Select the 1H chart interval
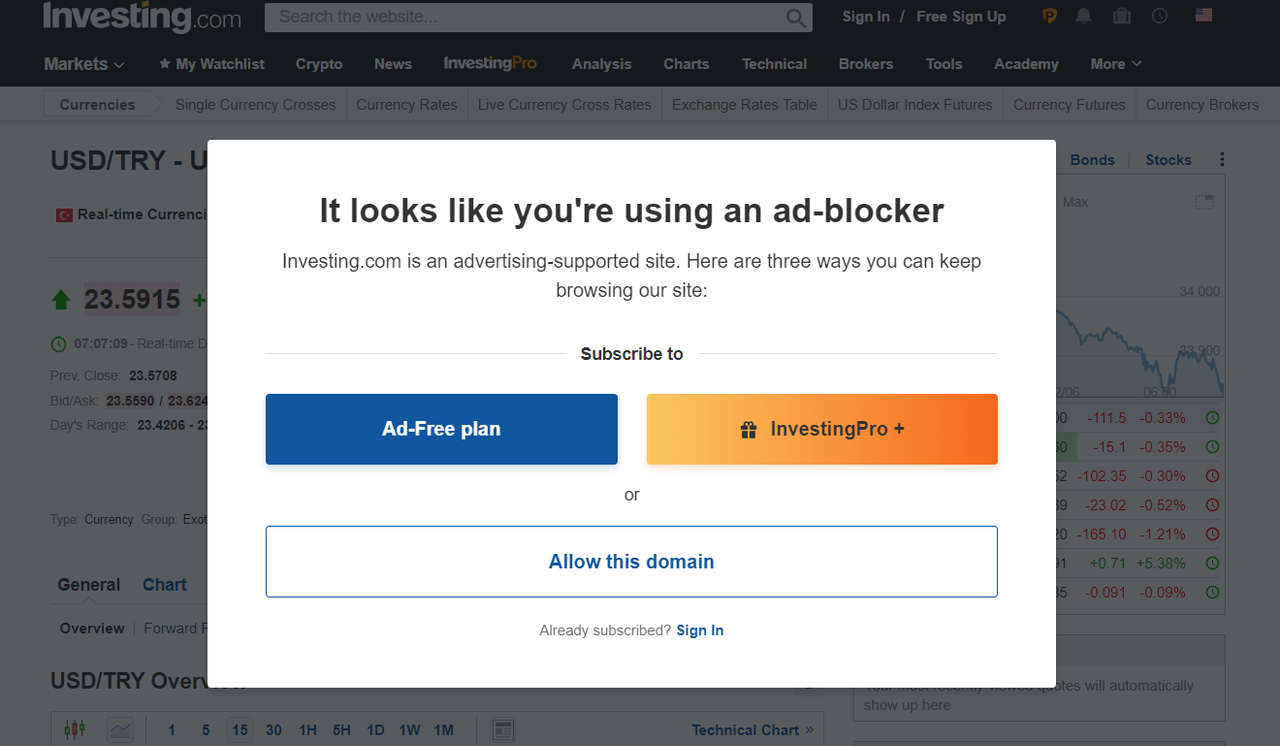Viewport: 1280px width, 746px height. [308, 730]
